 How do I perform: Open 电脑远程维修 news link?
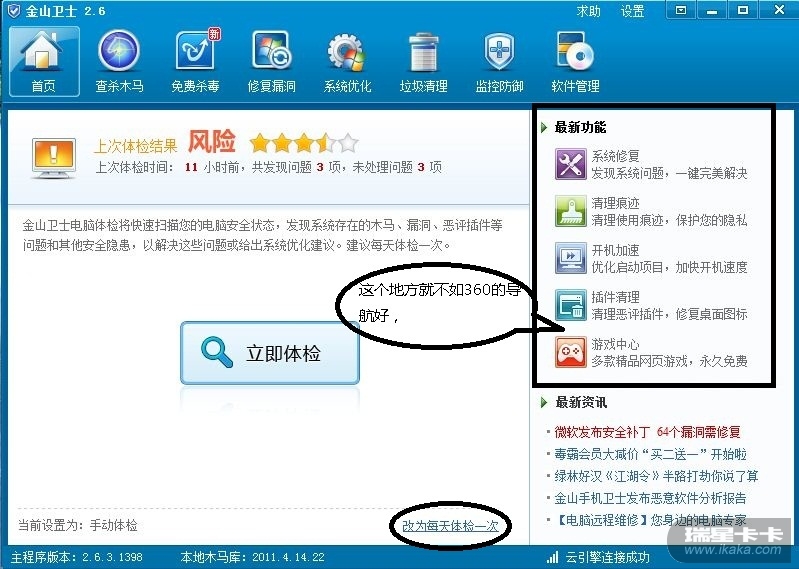click(x=650, y=520)
